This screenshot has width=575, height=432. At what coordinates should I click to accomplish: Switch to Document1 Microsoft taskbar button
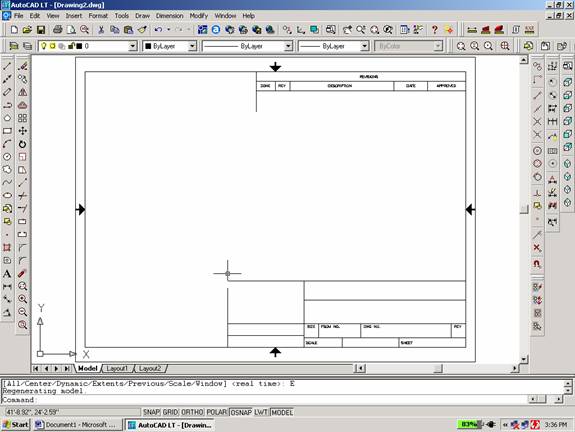(x=76, y=425)
